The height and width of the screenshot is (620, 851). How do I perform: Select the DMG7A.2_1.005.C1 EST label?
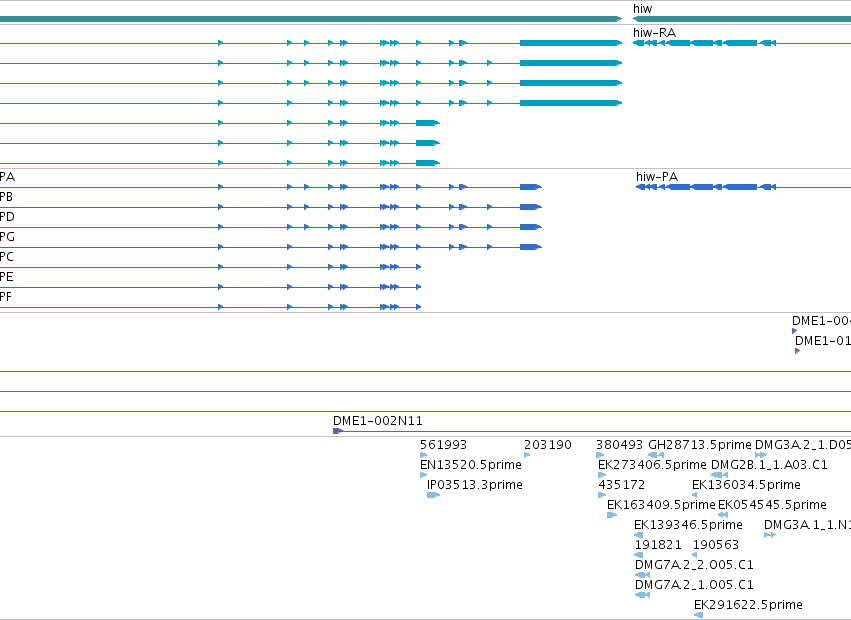coord(694,585)
